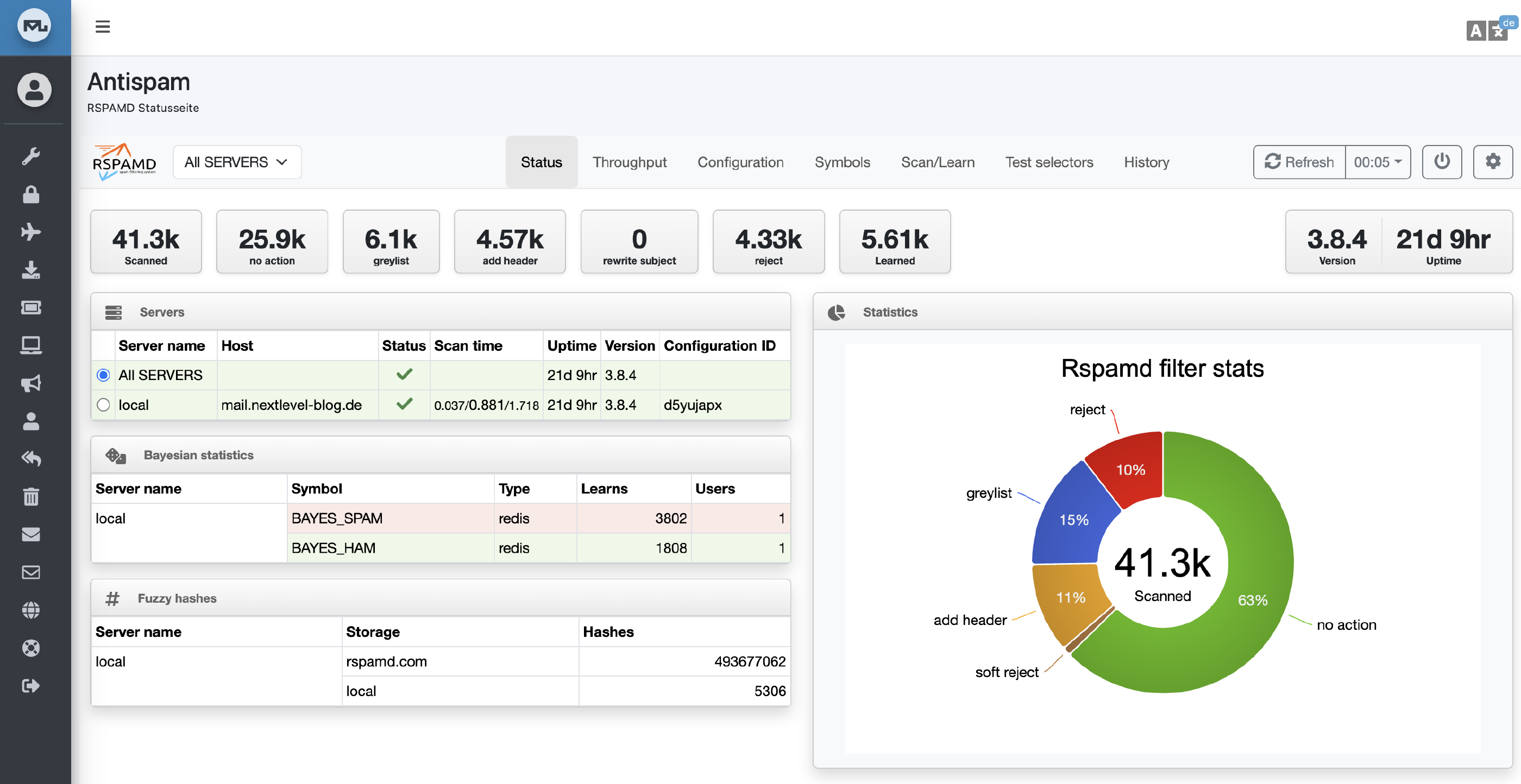Open the 00:05 refresh interval dropdown
The height and width of the screenshot is (784, 1521).
click(1378, 162)
